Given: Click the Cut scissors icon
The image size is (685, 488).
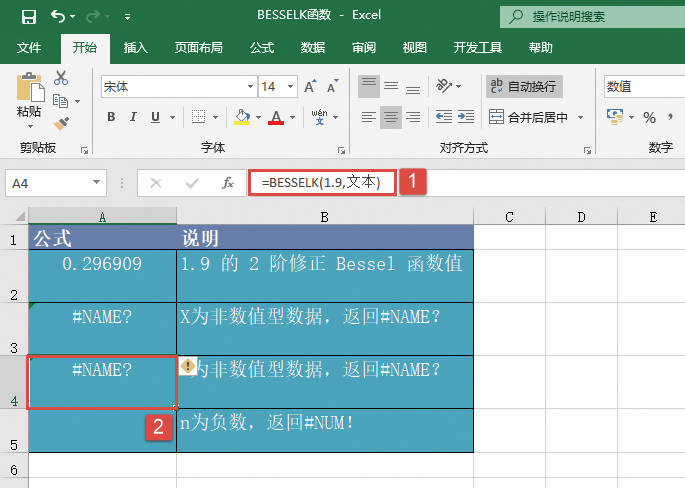Looking at the screenshot, I should (61, 78).
